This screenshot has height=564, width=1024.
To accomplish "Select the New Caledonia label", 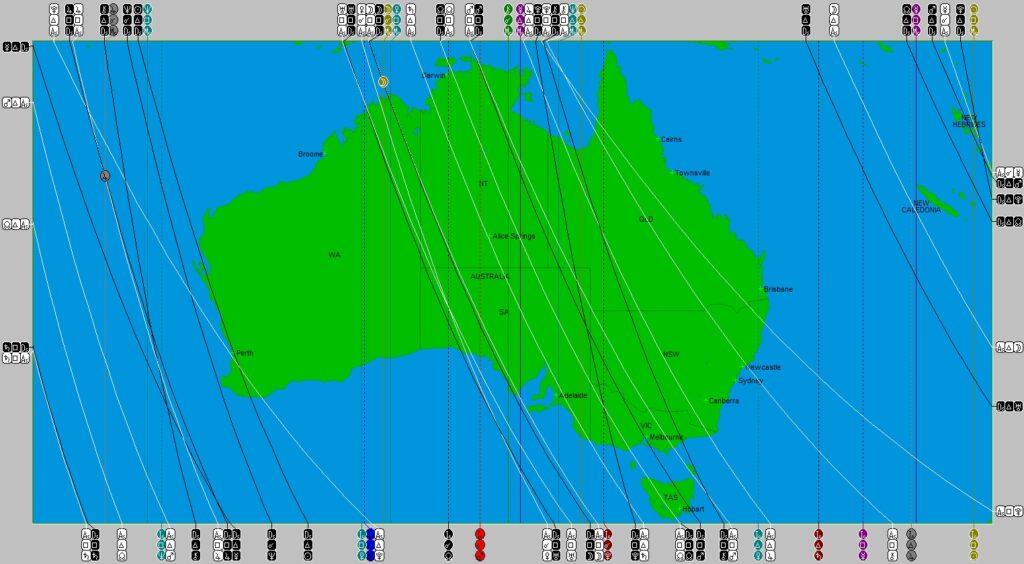I will tap(921, 206).
